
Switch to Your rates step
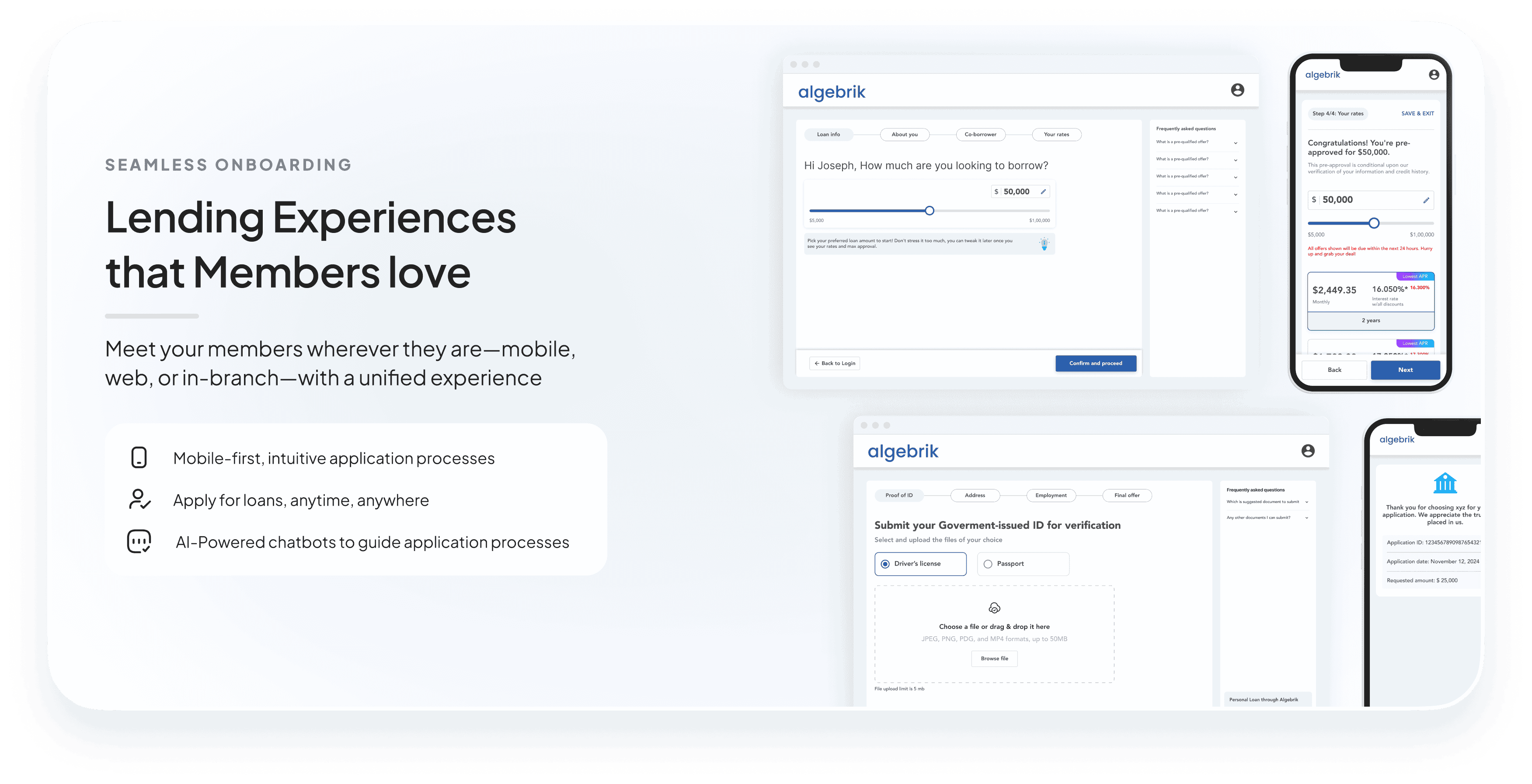pos(1056,134)
